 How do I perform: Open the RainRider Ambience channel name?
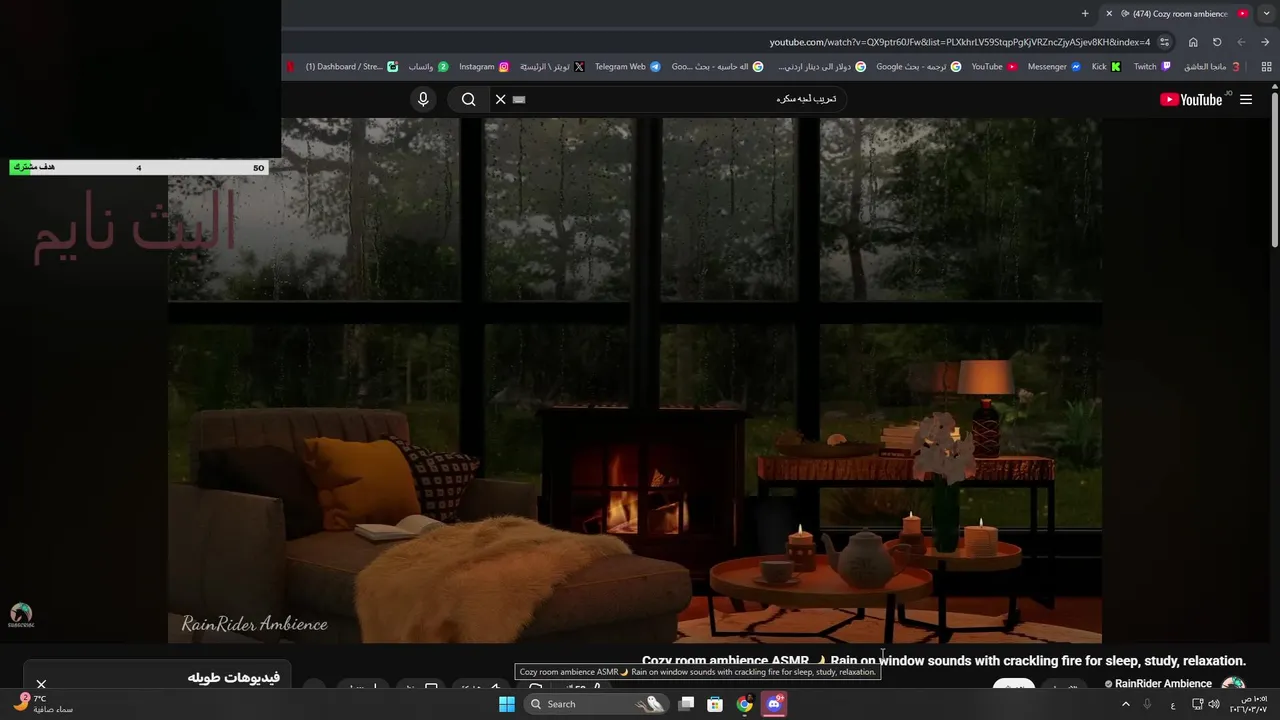click(x=1163, y=684)
